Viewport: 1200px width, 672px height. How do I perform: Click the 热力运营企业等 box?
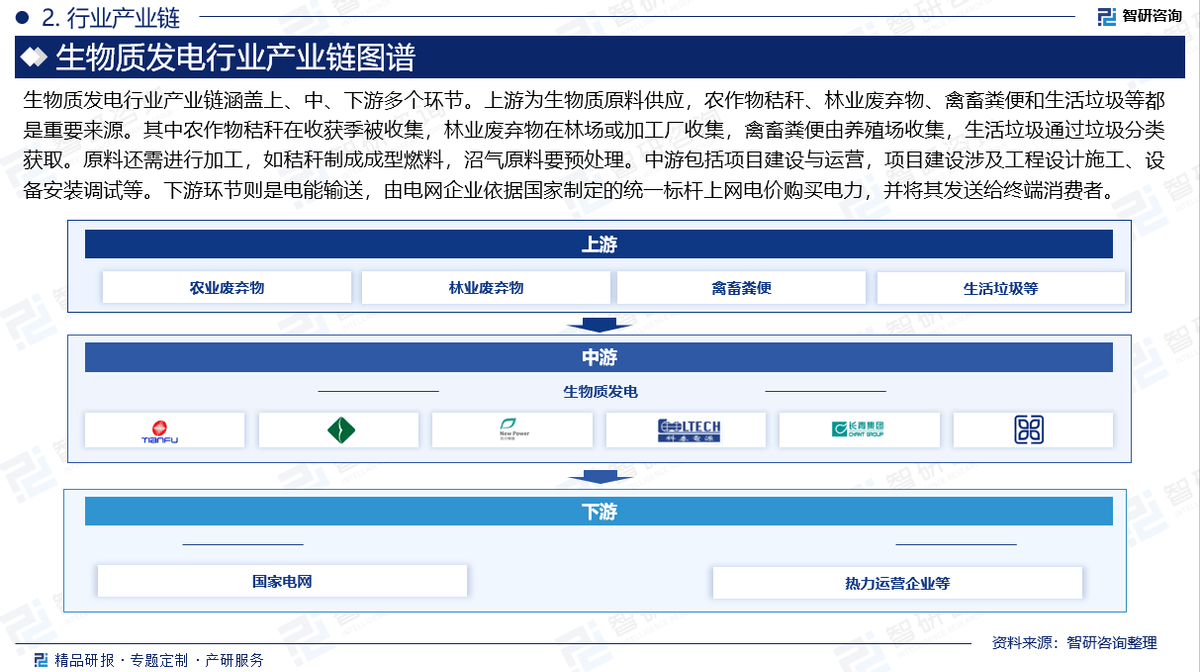[x=897, y=583]
